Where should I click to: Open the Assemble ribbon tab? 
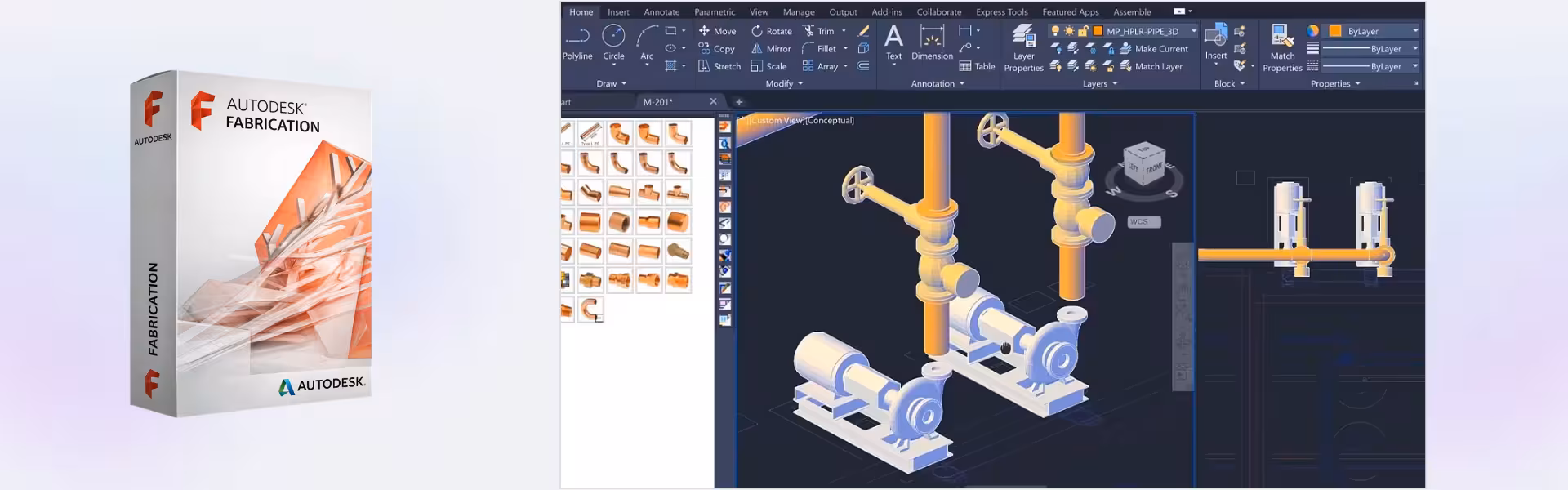(1132, 11)
